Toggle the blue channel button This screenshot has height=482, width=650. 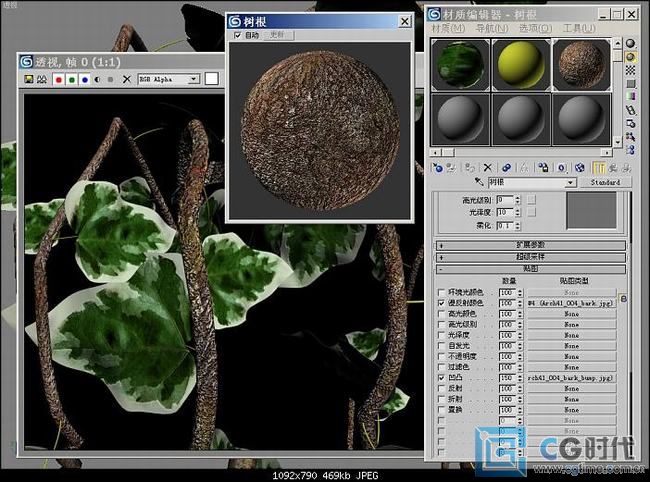pos(85,79)
